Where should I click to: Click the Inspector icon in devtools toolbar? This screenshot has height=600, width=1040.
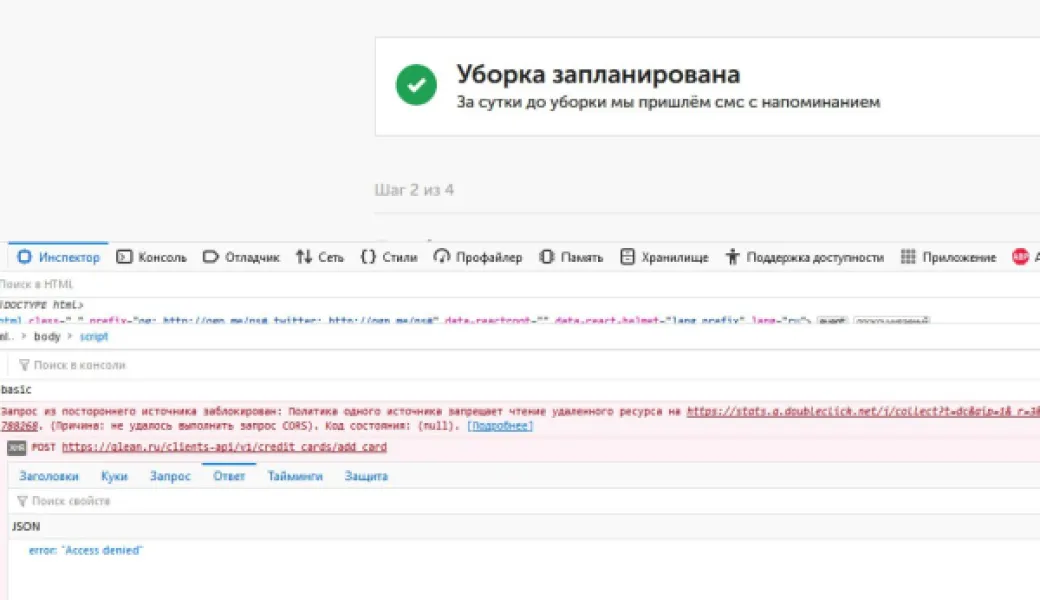(x=25, y=257)
